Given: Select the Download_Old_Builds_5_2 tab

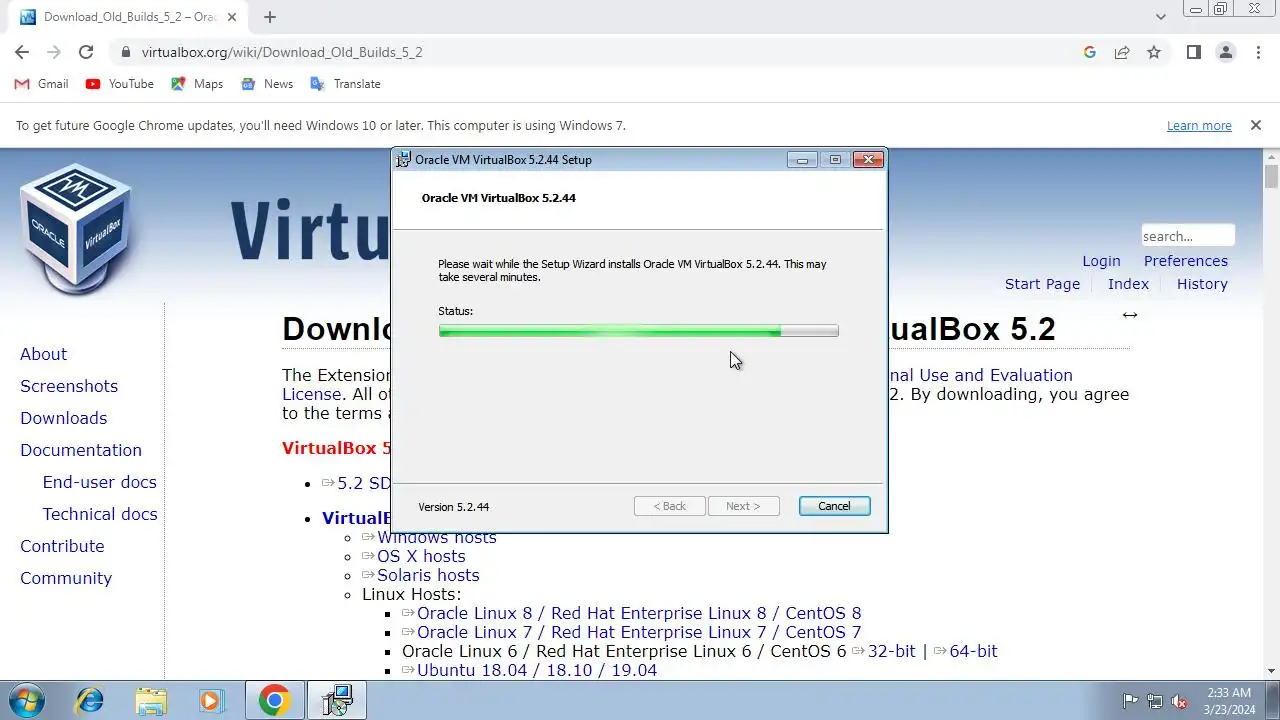Looking at the screenshot, I should pos(130,17).
